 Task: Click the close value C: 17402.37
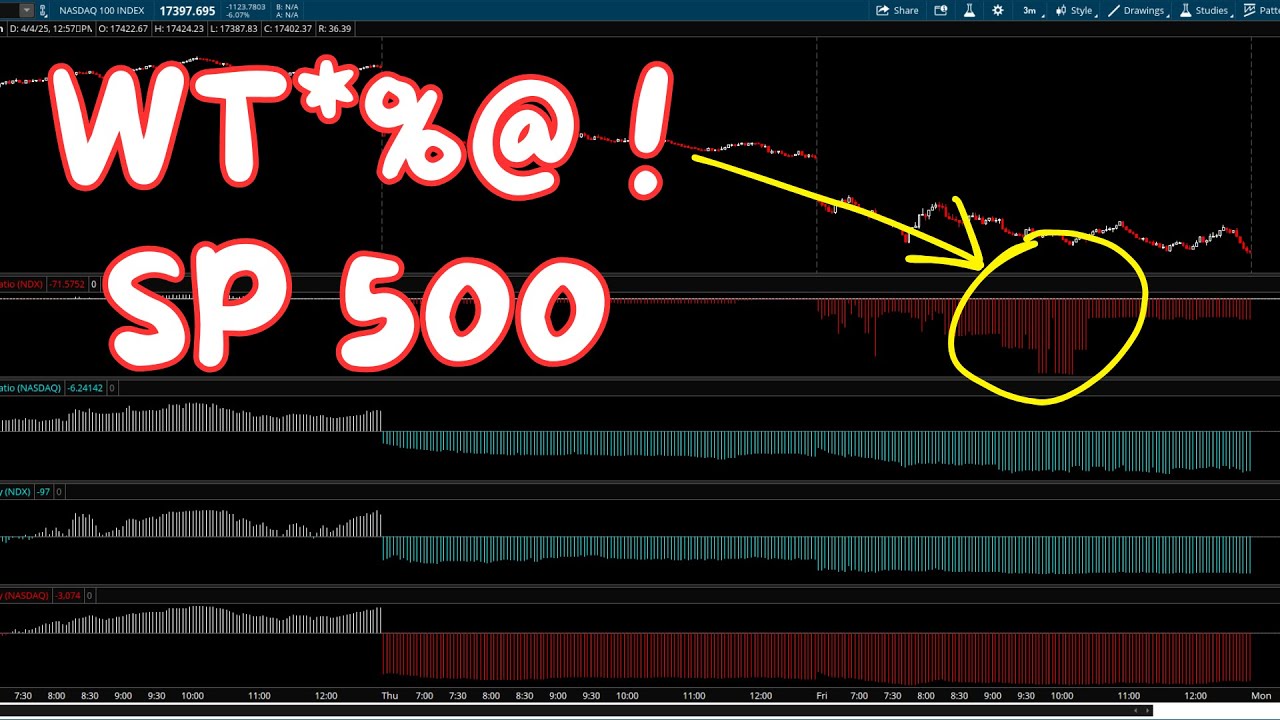(288, 29)
